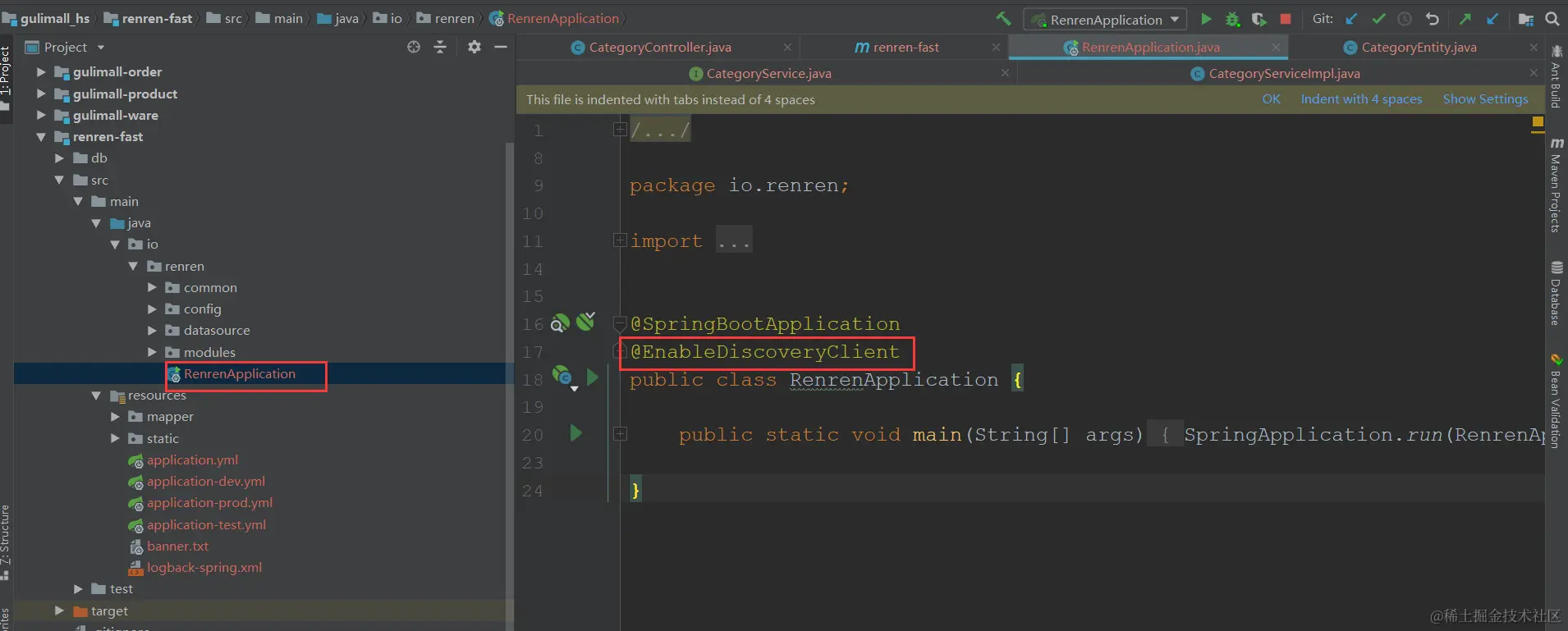Viewport: 1568px width, 631px height.
Task: Expand the modules package
Action: pyautogui.click(x=152, y=352)
